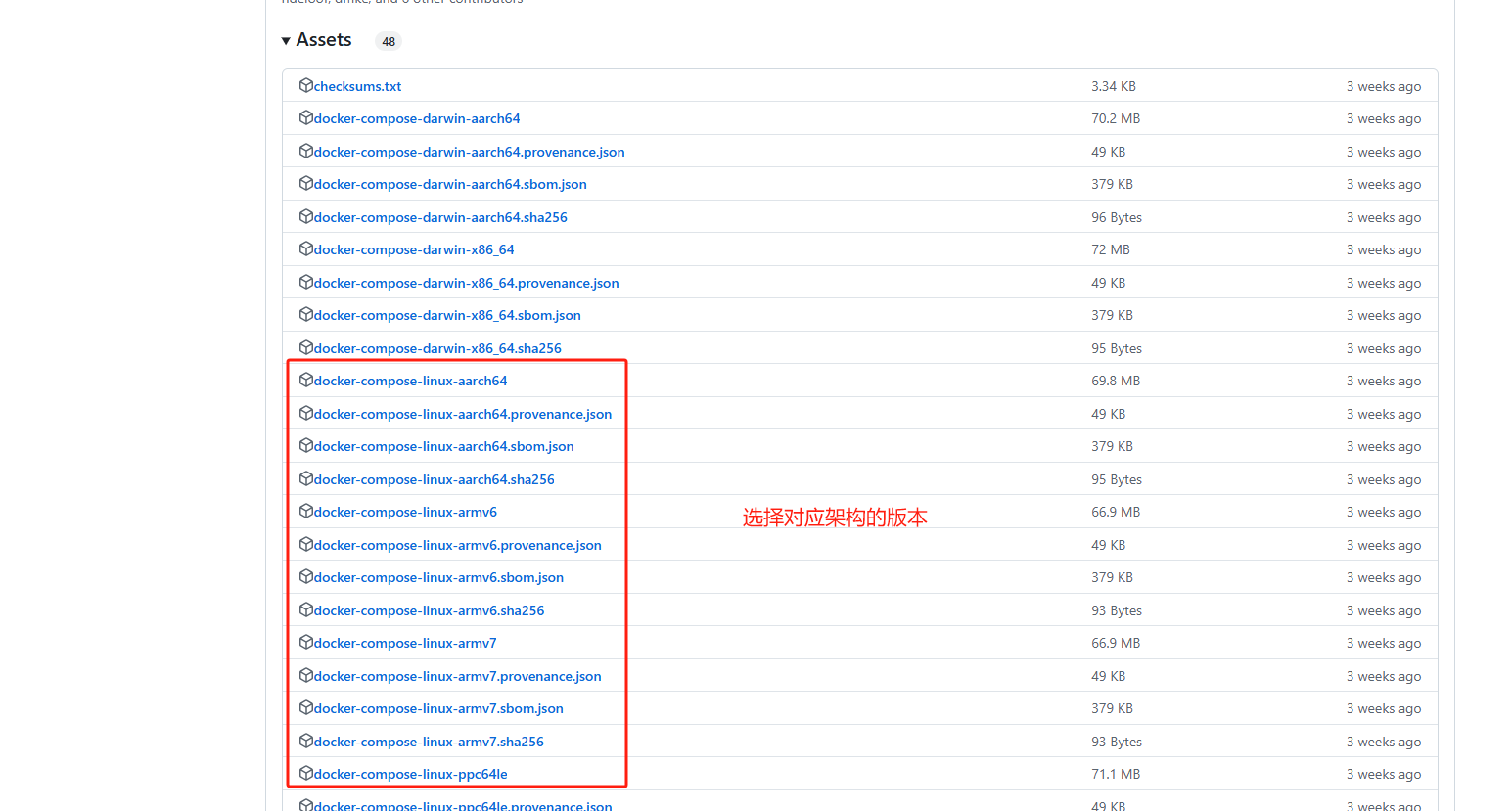Download the docker-compose-linux-aarch64 binary
This screenshot has width=1512, height=811.
point(410,381)
